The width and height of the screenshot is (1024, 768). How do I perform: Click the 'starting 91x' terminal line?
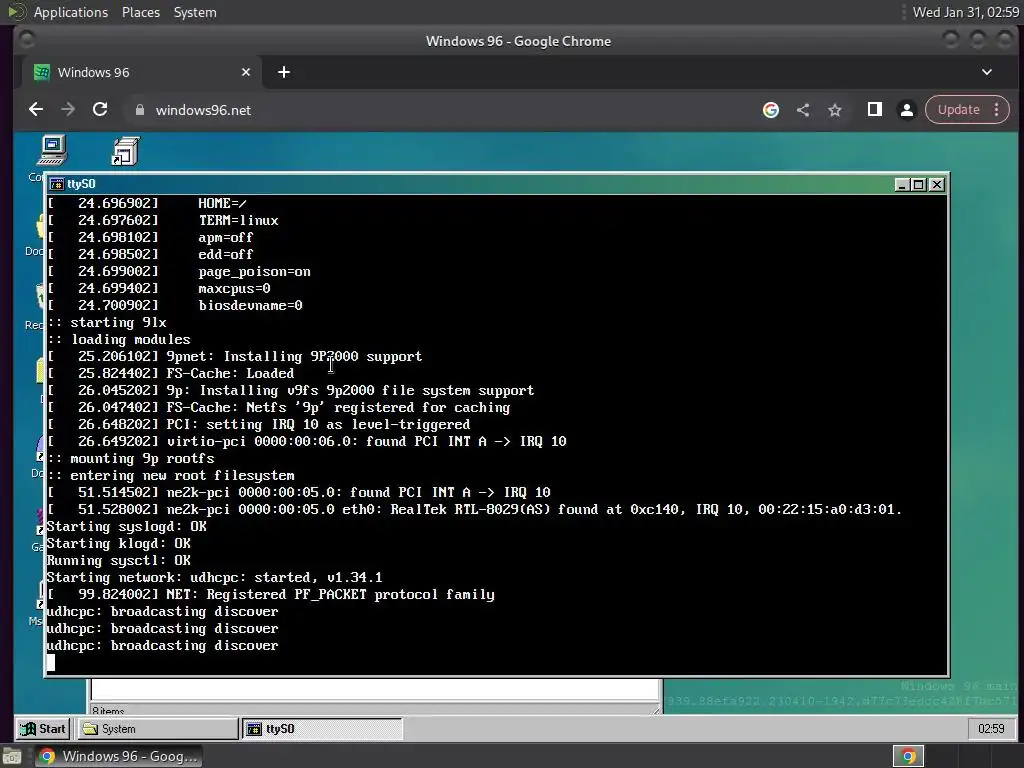point(107,323)
